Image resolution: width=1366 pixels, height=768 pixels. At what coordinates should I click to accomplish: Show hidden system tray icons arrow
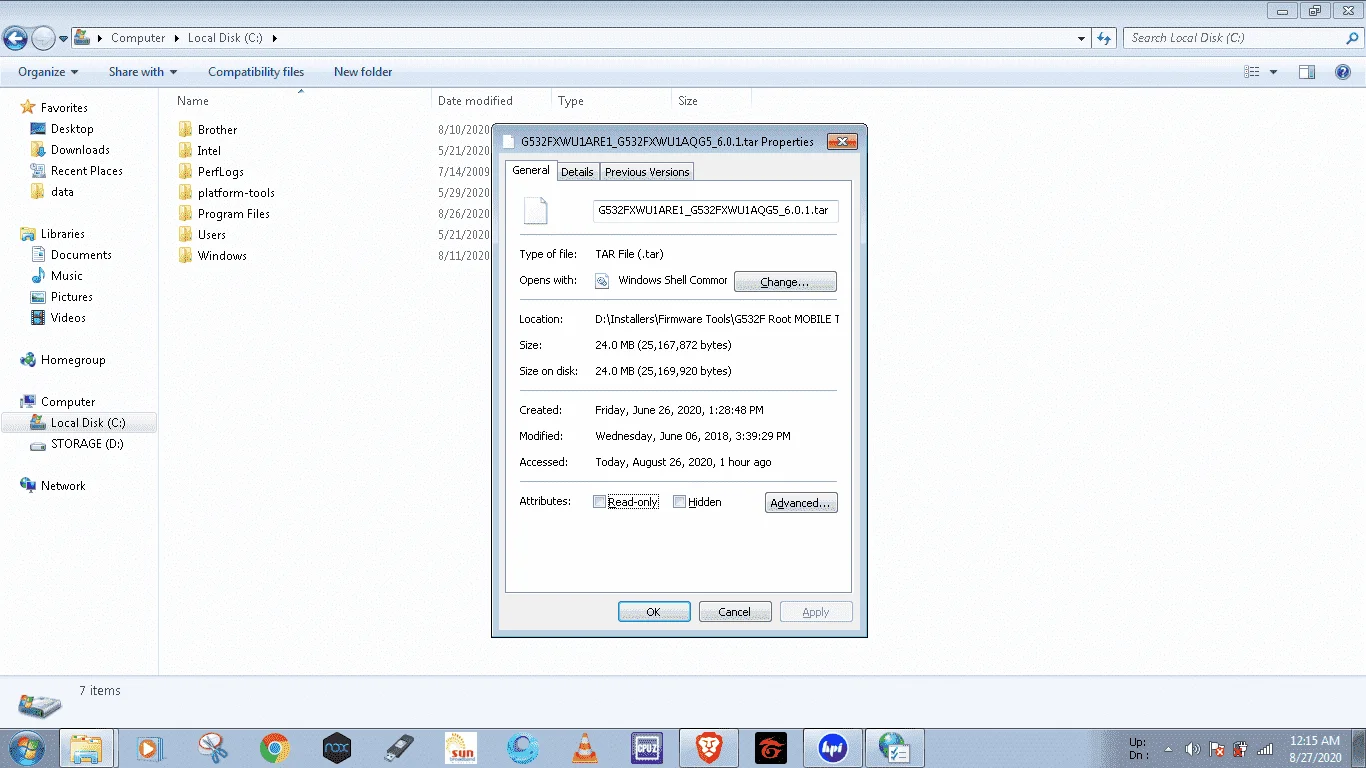click(x=1168, y=749)
